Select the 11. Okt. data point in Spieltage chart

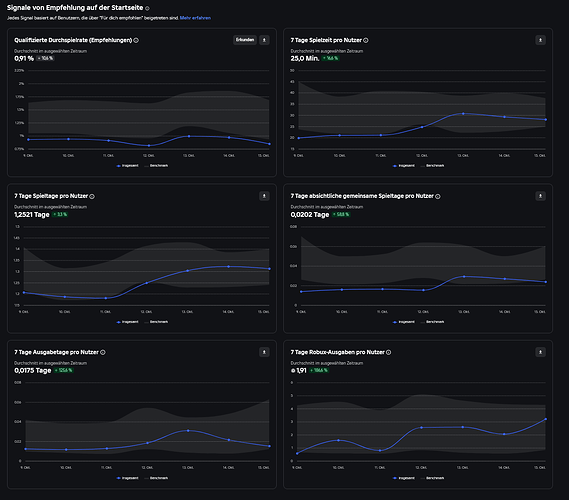pos(106,298)
